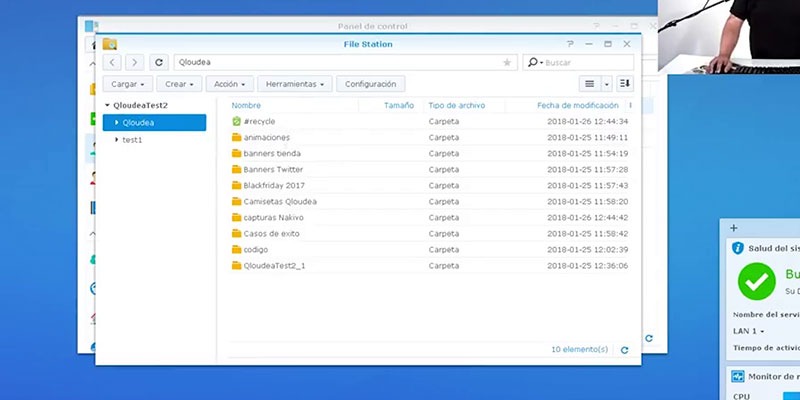The height and width of the screenshot is (400, 800).
Task: Open the Acción dropdown menu
Action: click(230, 84)
